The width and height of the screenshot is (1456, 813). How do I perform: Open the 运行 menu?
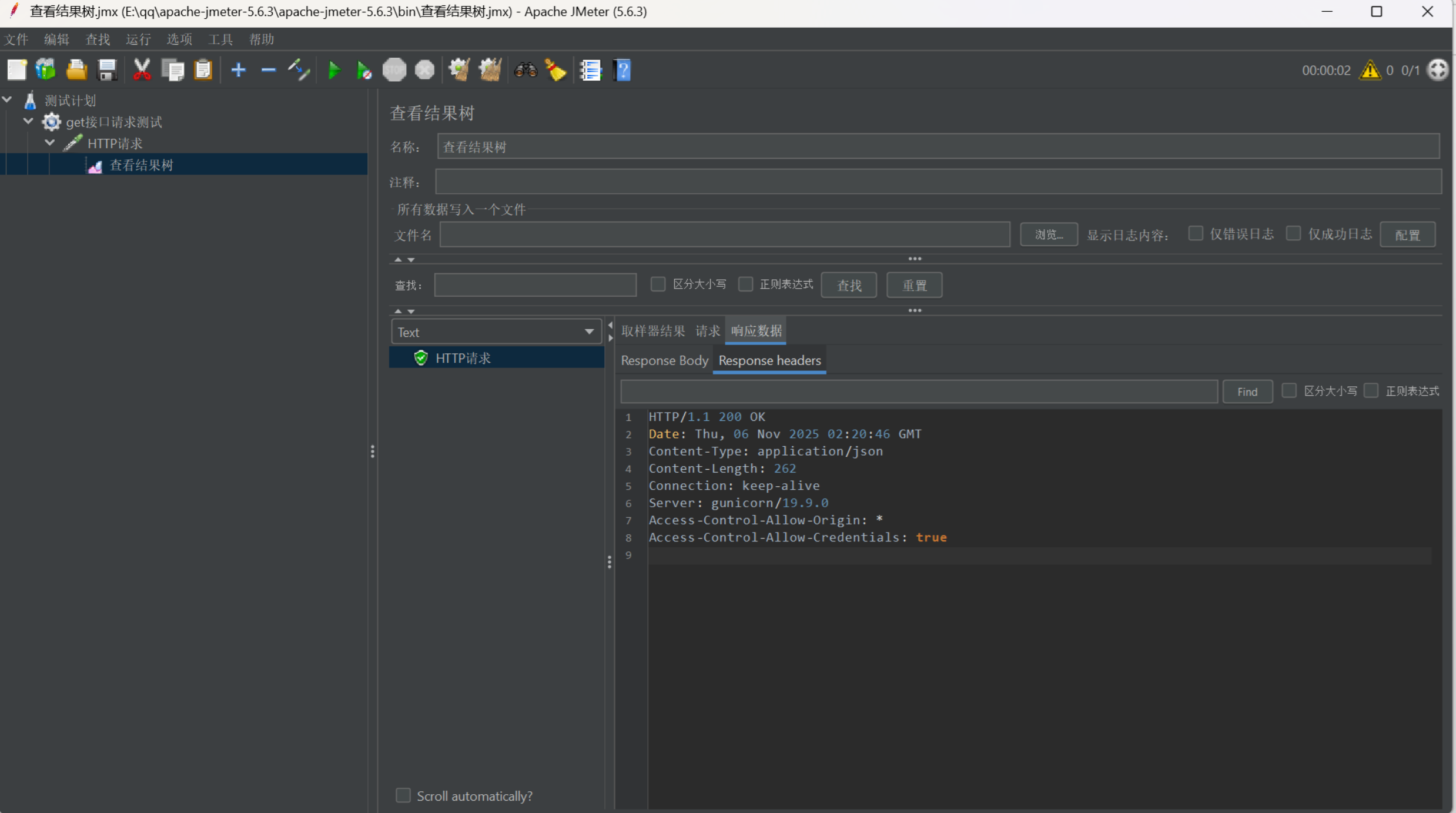pos(138,39)
